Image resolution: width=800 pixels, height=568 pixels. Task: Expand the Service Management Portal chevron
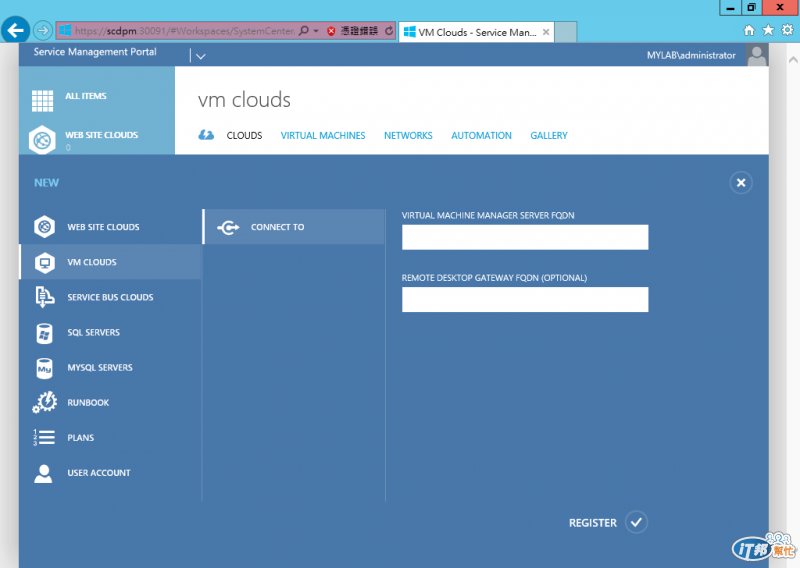(x=201, y=56)
